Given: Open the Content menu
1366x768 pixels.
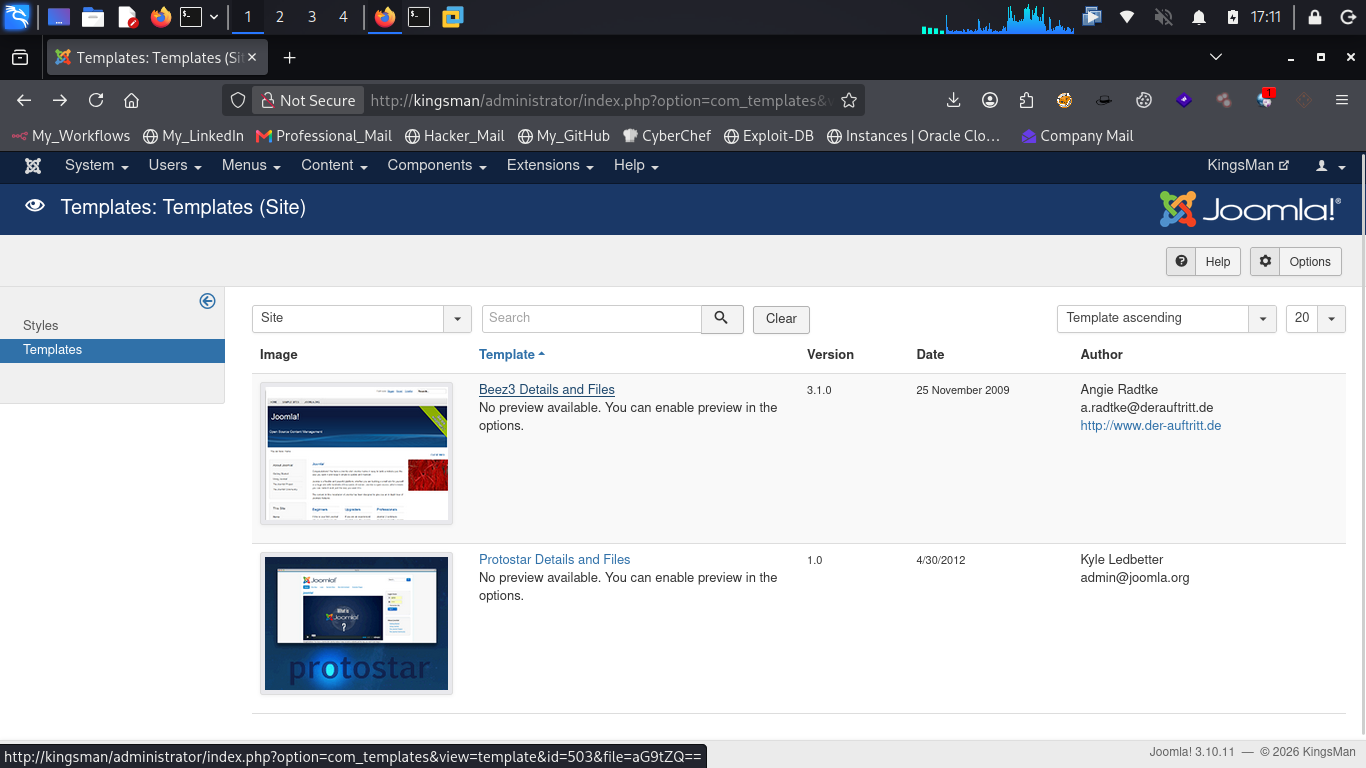Looking at the screenshot, I should 334,166.
